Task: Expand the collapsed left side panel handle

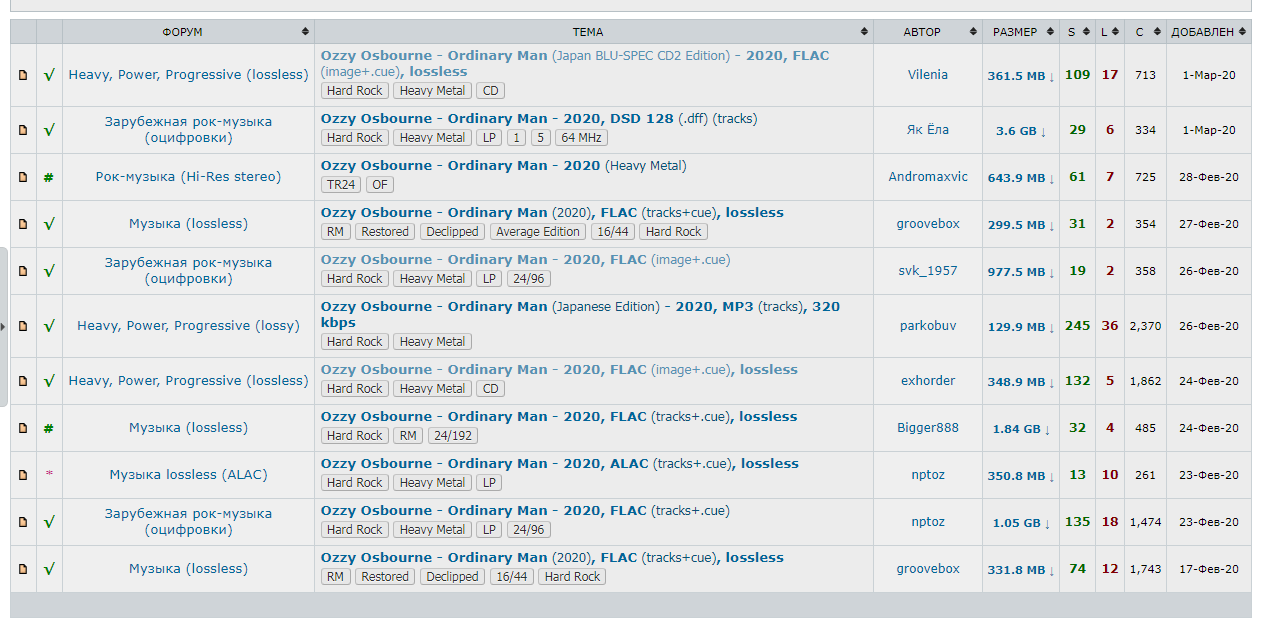Action: [x=4, y=326]
